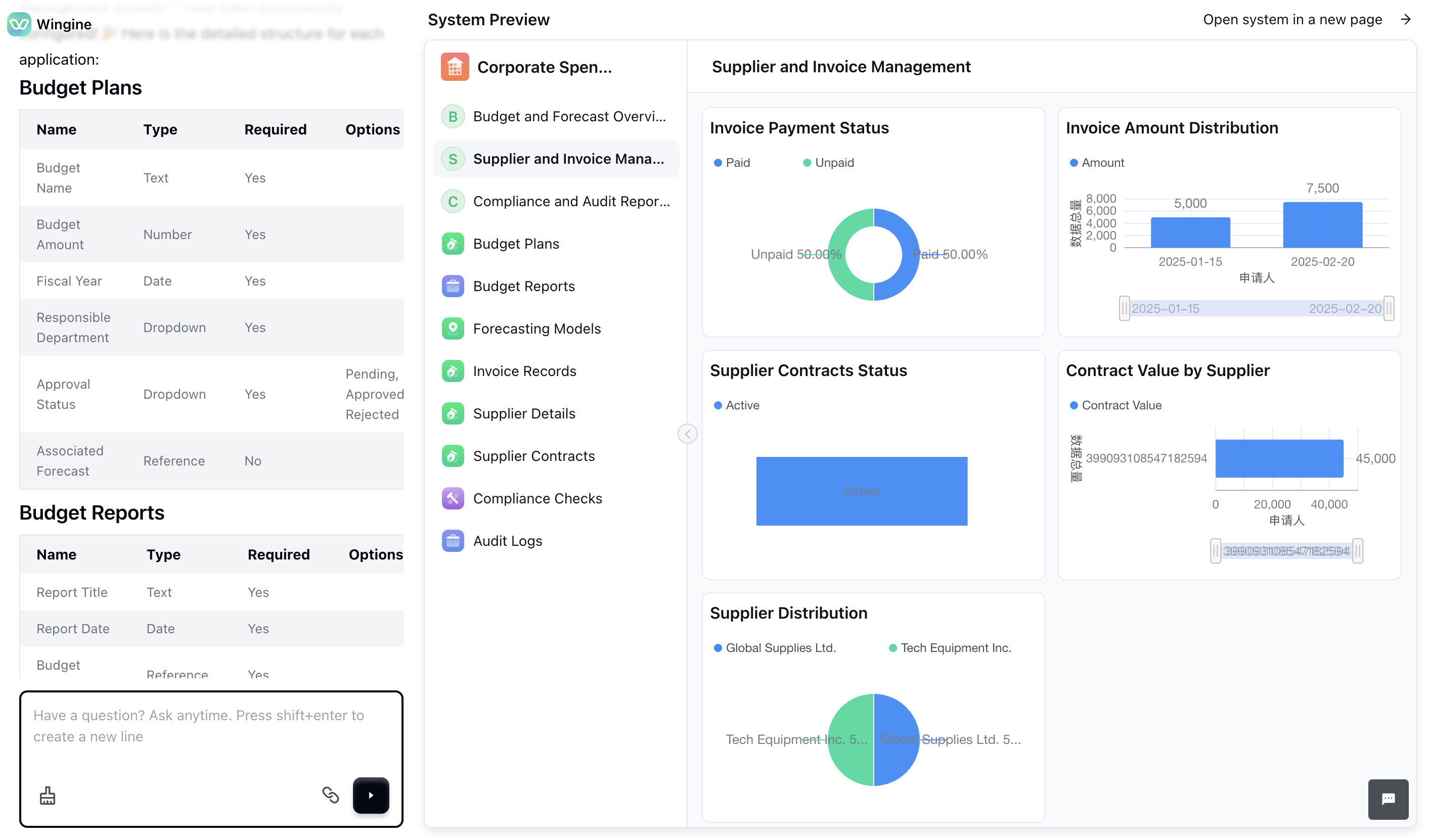This screenshot has height=840, width=1429.
Task: Click the clear chat broom icon
Action: point(48,796)
